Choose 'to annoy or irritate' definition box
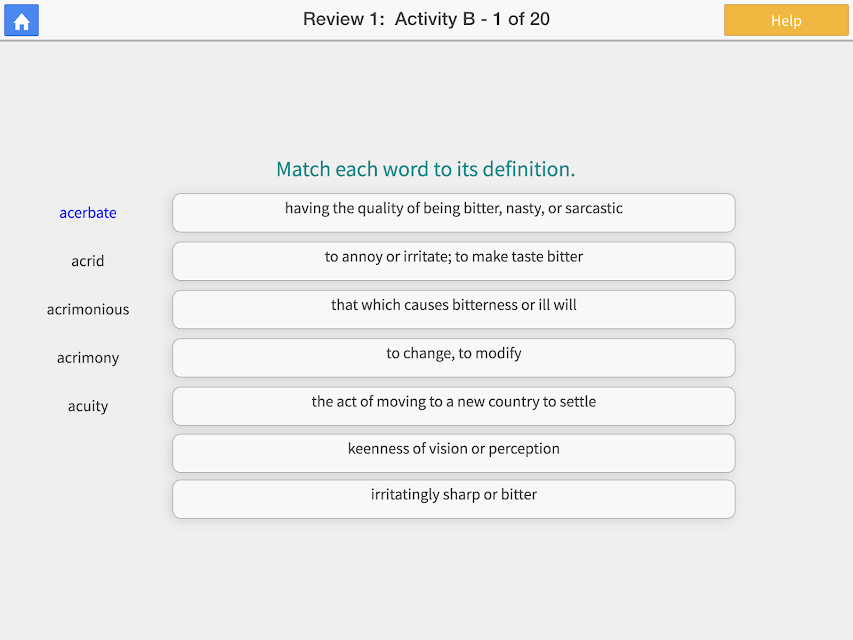Viewport: 853px width, 640px height. (x=454, y=261)
